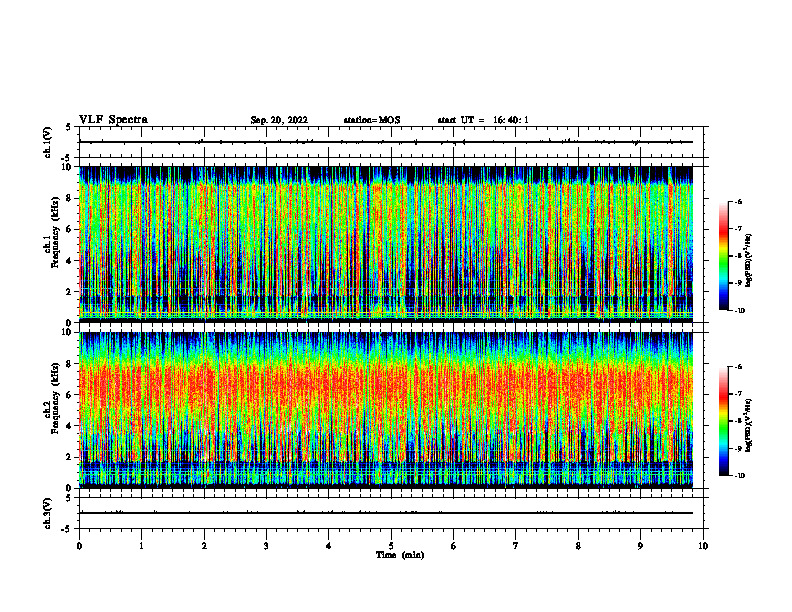Image resolution: width=792 pixels, height=612 pixels.
Task: Click the ch.2 spectrogram color scale bar
Action: pos(724,421)
